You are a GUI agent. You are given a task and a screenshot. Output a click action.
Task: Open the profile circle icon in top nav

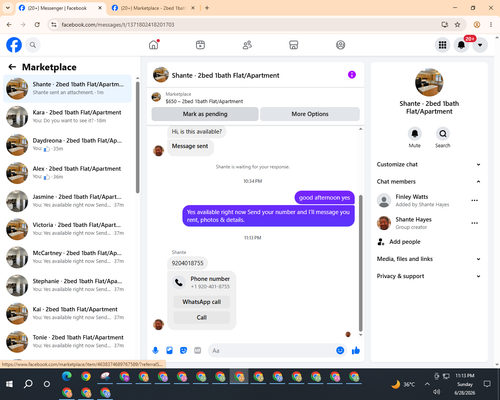pos(340,45)
